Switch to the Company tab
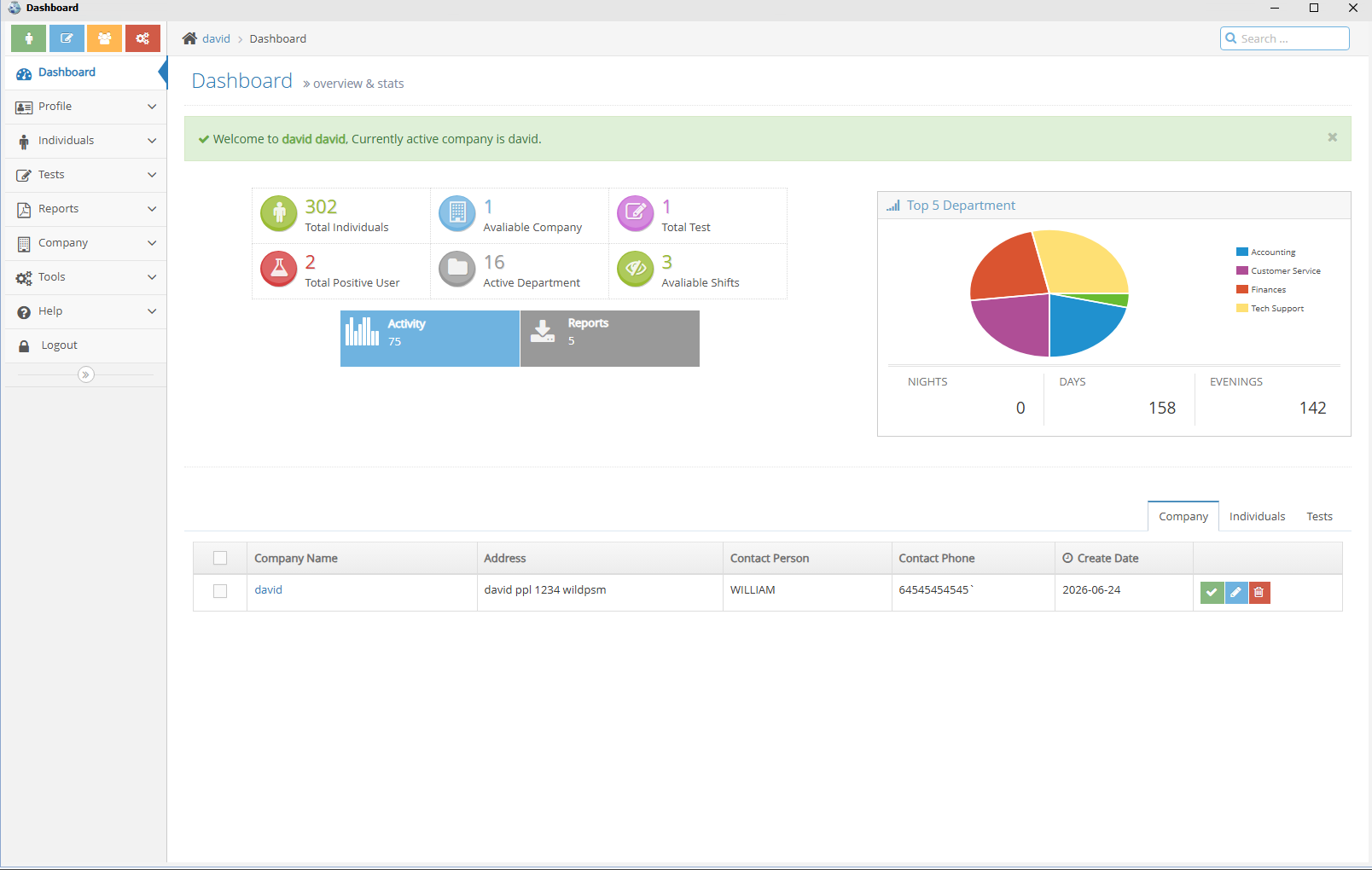 click(1183, 516)
